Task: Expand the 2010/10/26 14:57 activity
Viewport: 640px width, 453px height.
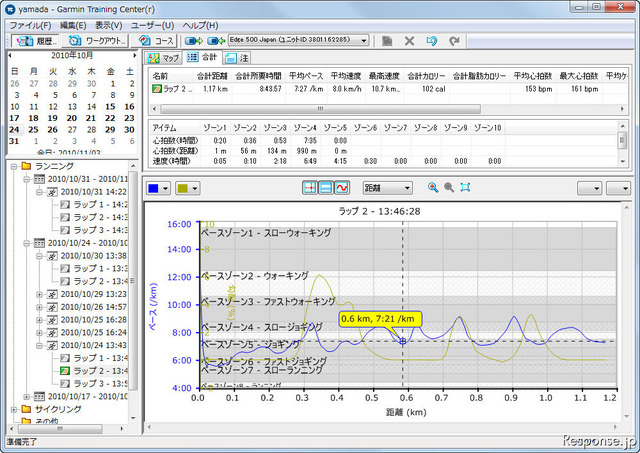Action: coord(40,307)
